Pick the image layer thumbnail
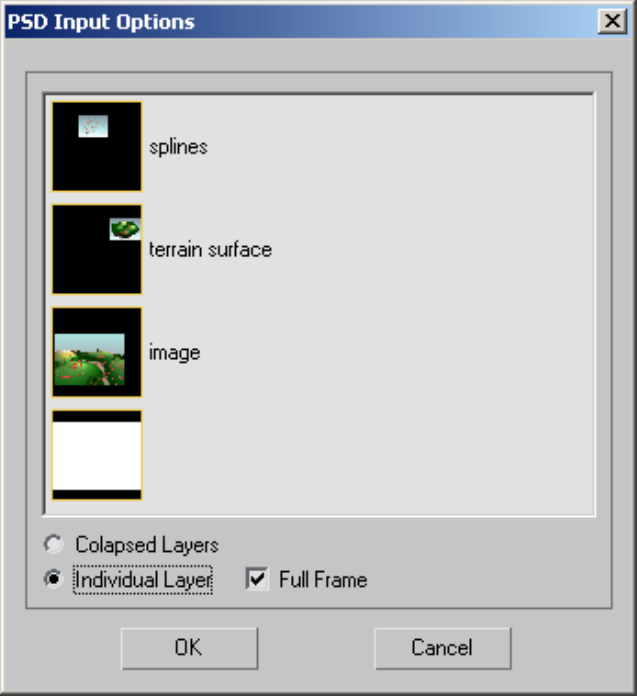The image size is (637, 696). coord(97,352)
